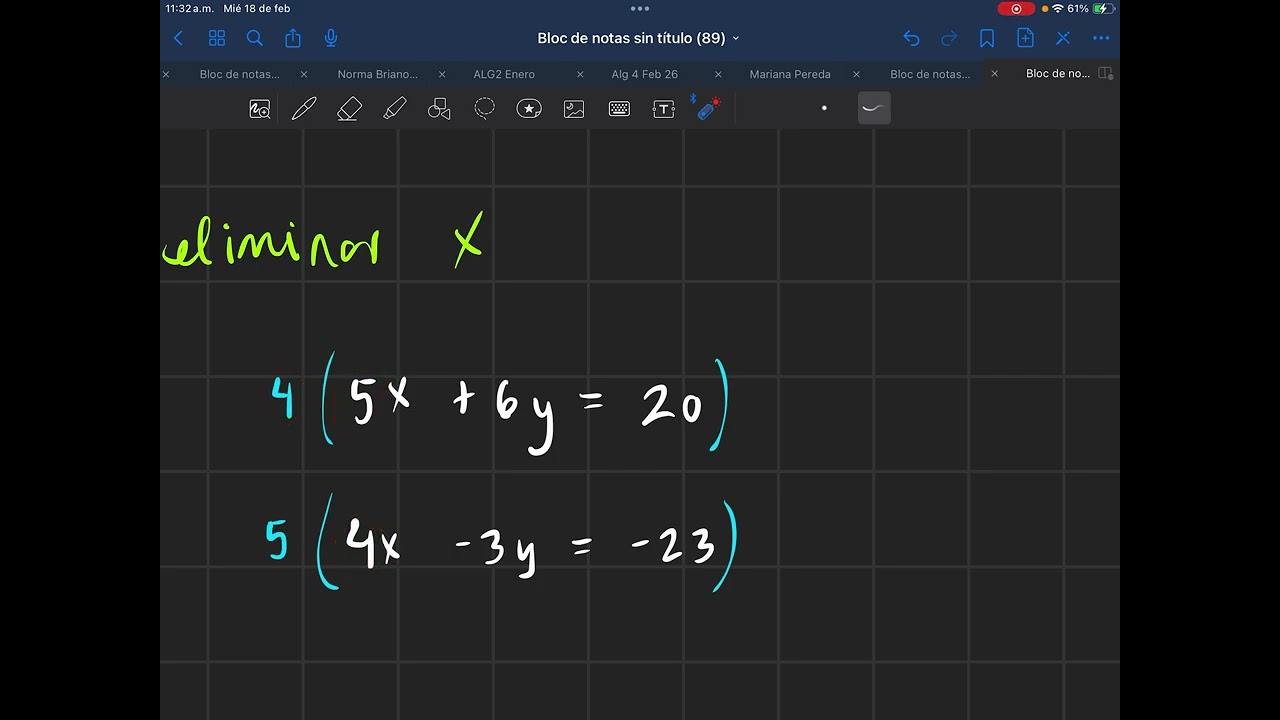The image size is (1280, 720).
Task: Select the curved stroke style swatch
Action: coord(874,108)
